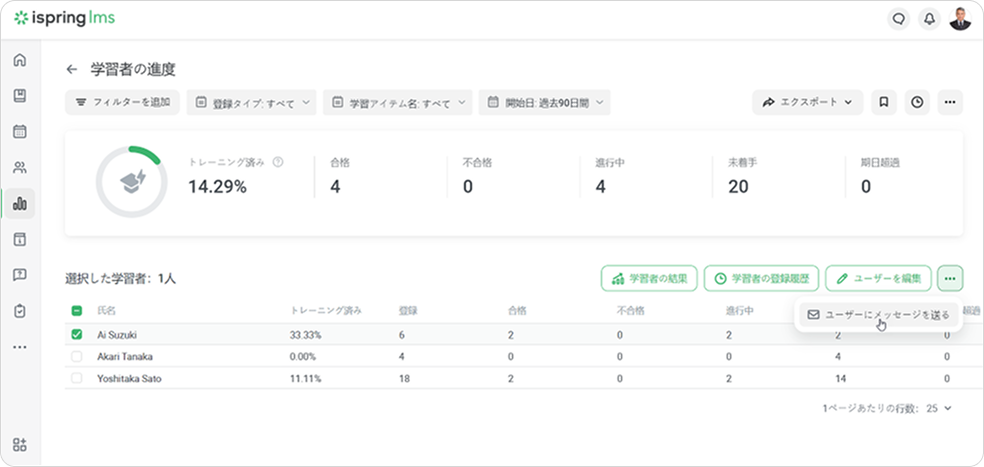Click the bookmark icon beside Export
Image resolution: width=984 pixels, height=467 pixels.
click(x=884, y=102)
